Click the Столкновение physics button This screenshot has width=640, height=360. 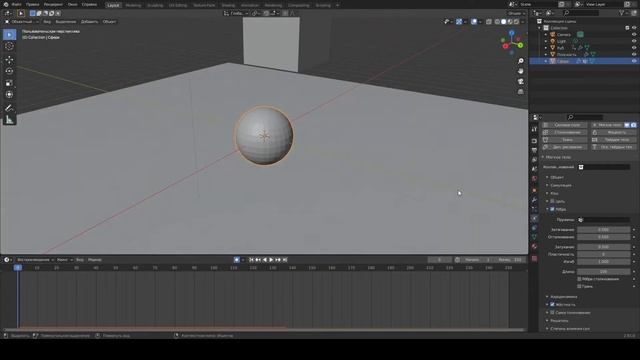[565, 132]
